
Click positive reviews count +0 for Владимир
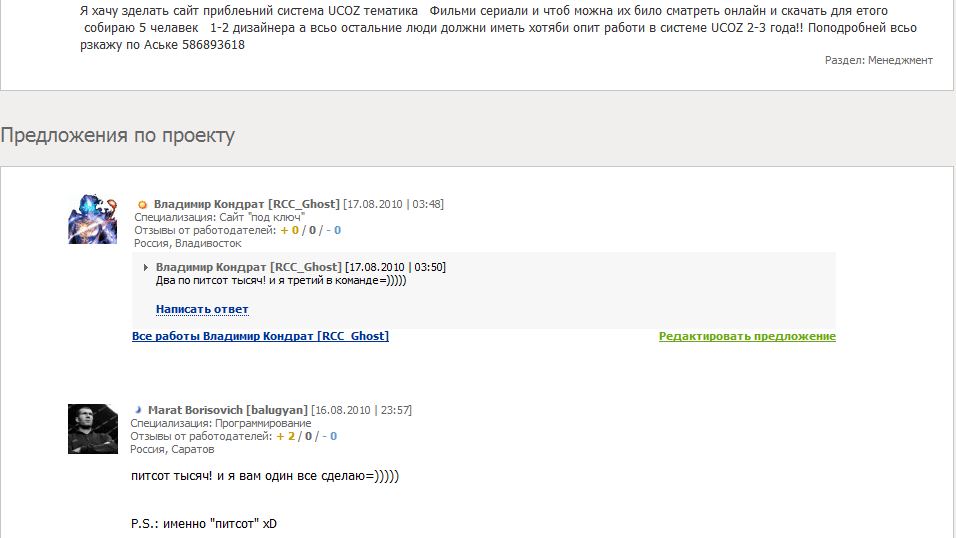(290, 230)
